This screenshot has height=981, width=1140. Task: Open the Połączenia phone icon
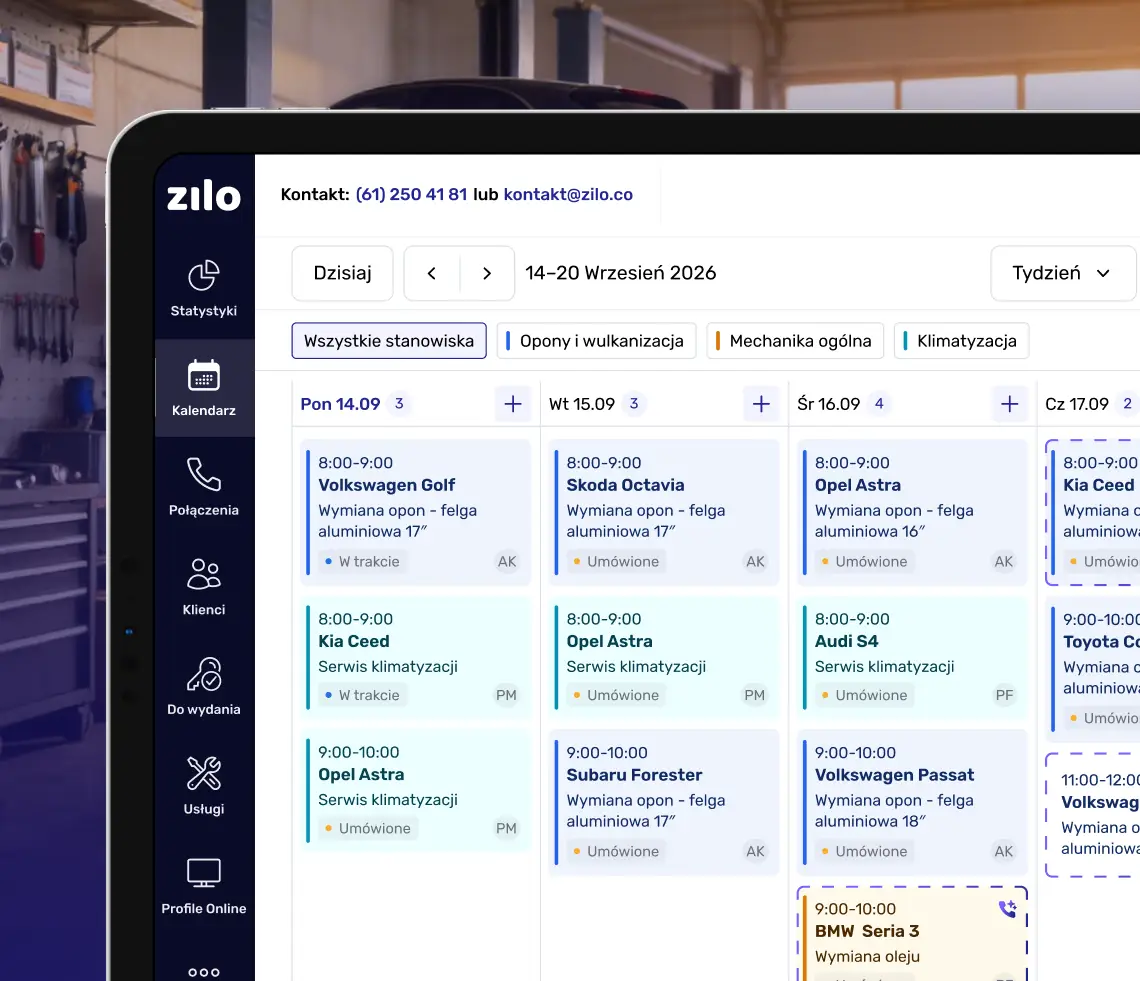204,475
